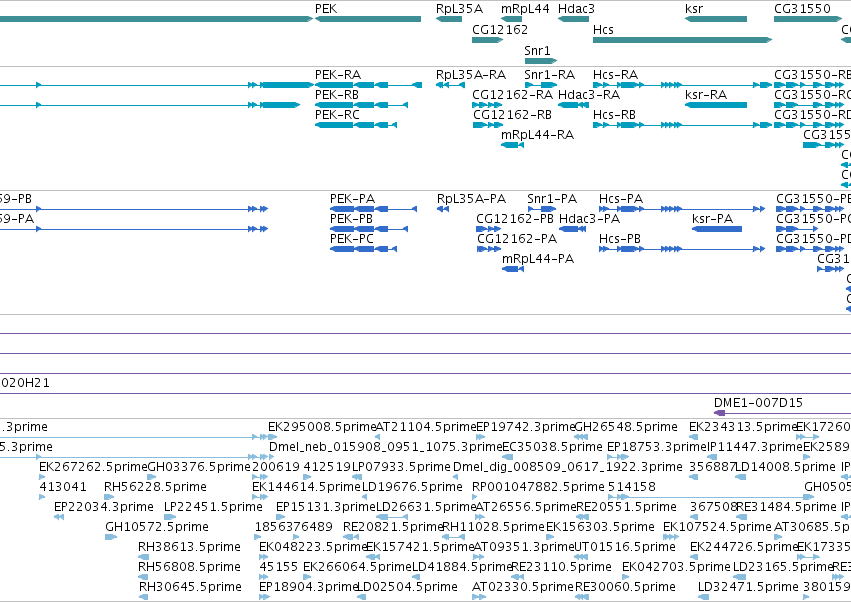Select the LD32471.5prime EST label
851x602 pixels.
(x=748, y=587)
